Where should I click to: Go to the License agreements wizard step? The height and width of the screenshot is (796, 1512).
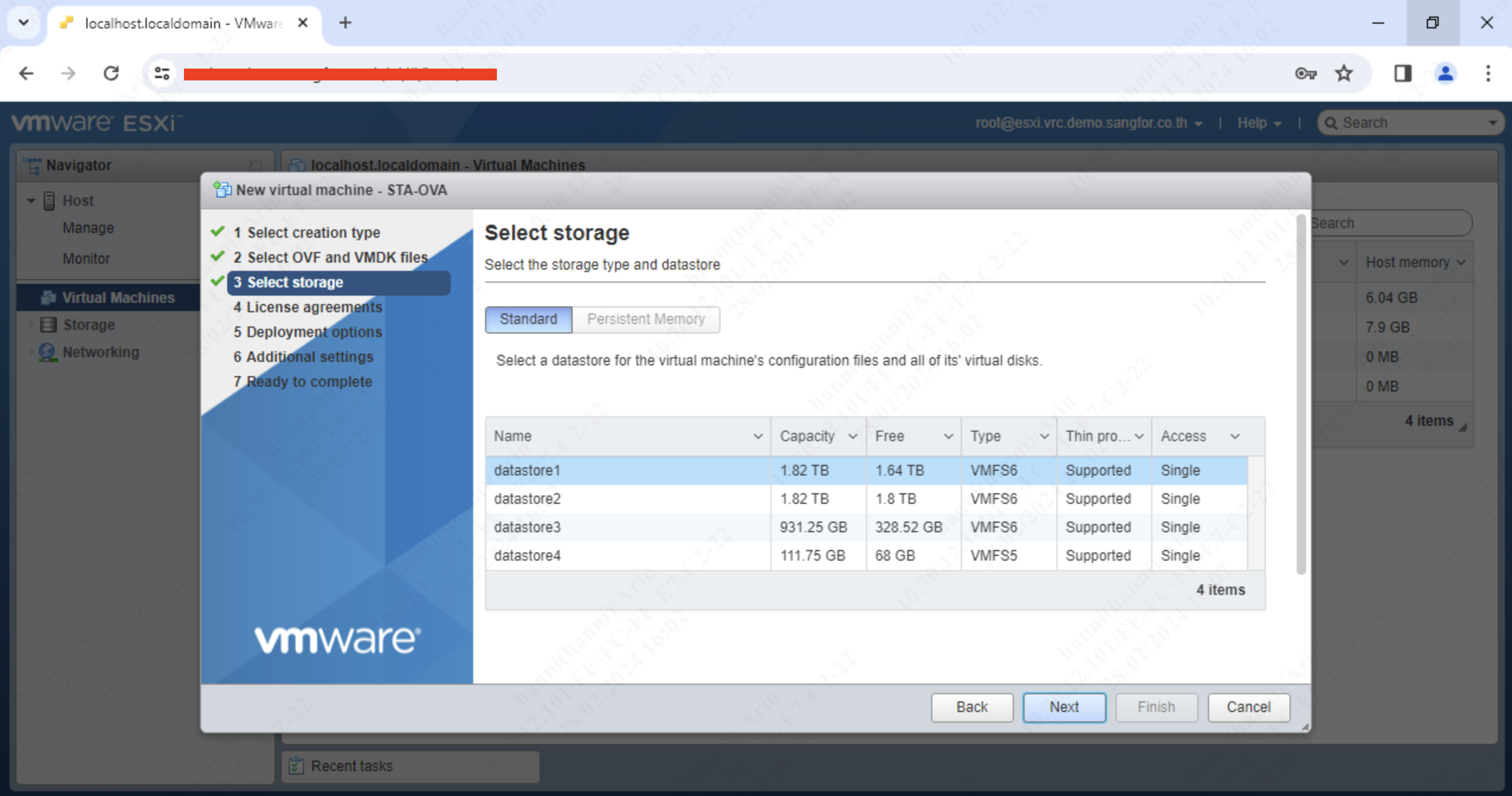[x=307, y=307]
